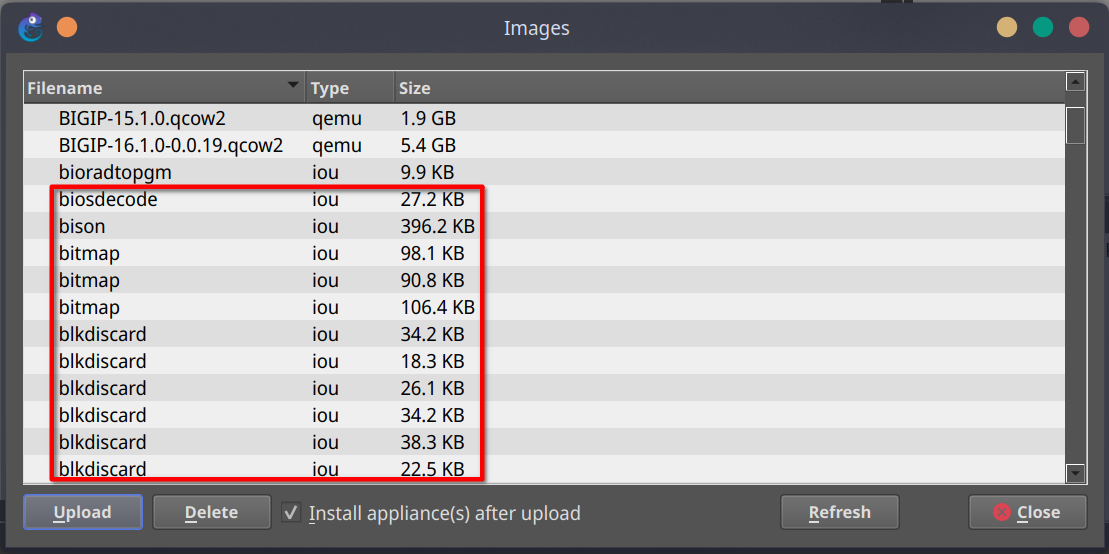Click the Upload button
This screenshot has height=554, width=1109.
[x=83, y=512]
